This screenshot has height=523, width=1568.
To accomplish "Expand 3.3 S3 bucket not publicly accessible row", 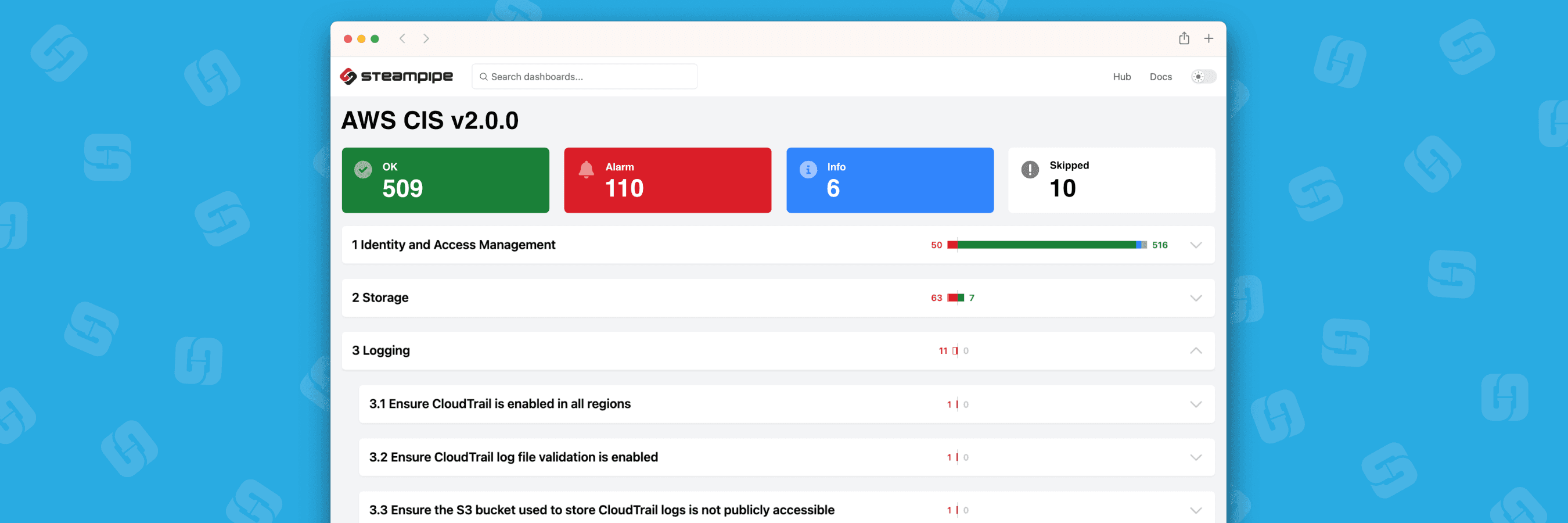I will 1196,510.
